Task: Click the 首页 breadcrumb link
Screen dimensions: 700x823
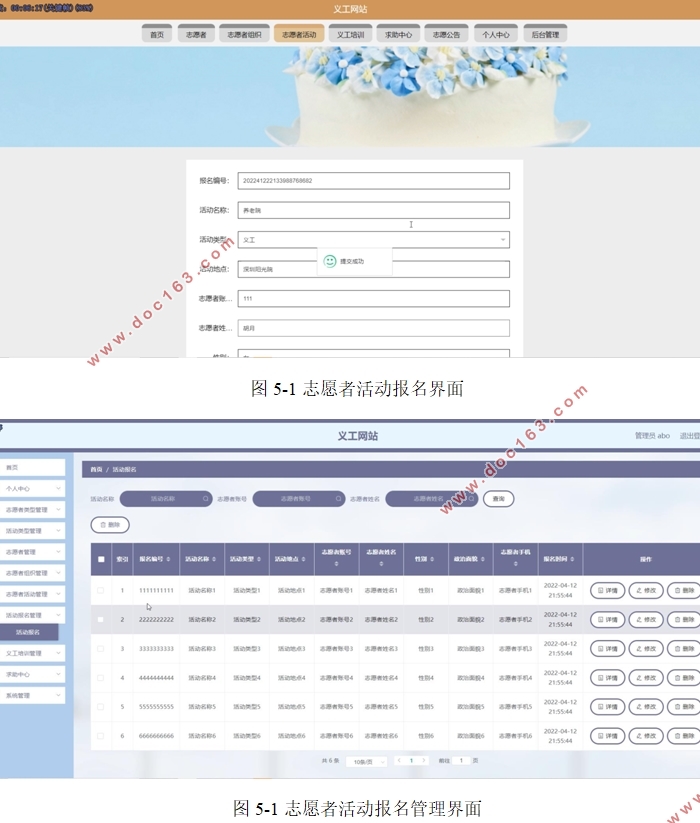Action: [x=97, y=469]
